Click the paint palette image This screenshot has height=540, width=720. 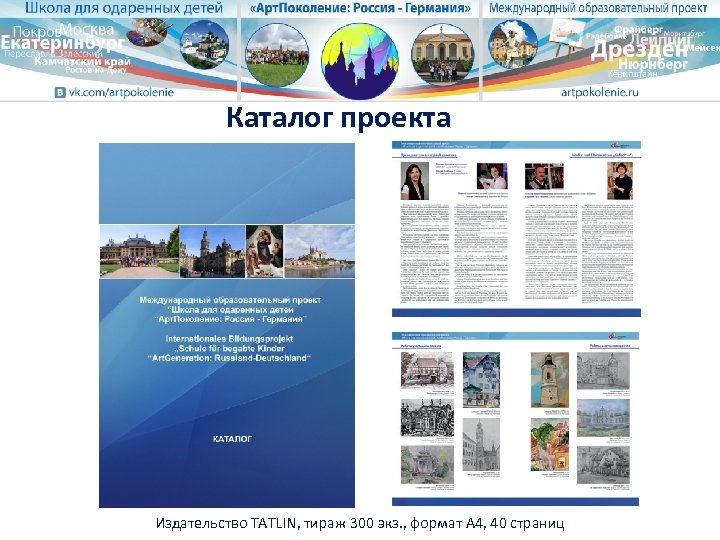tap(147, 32)
